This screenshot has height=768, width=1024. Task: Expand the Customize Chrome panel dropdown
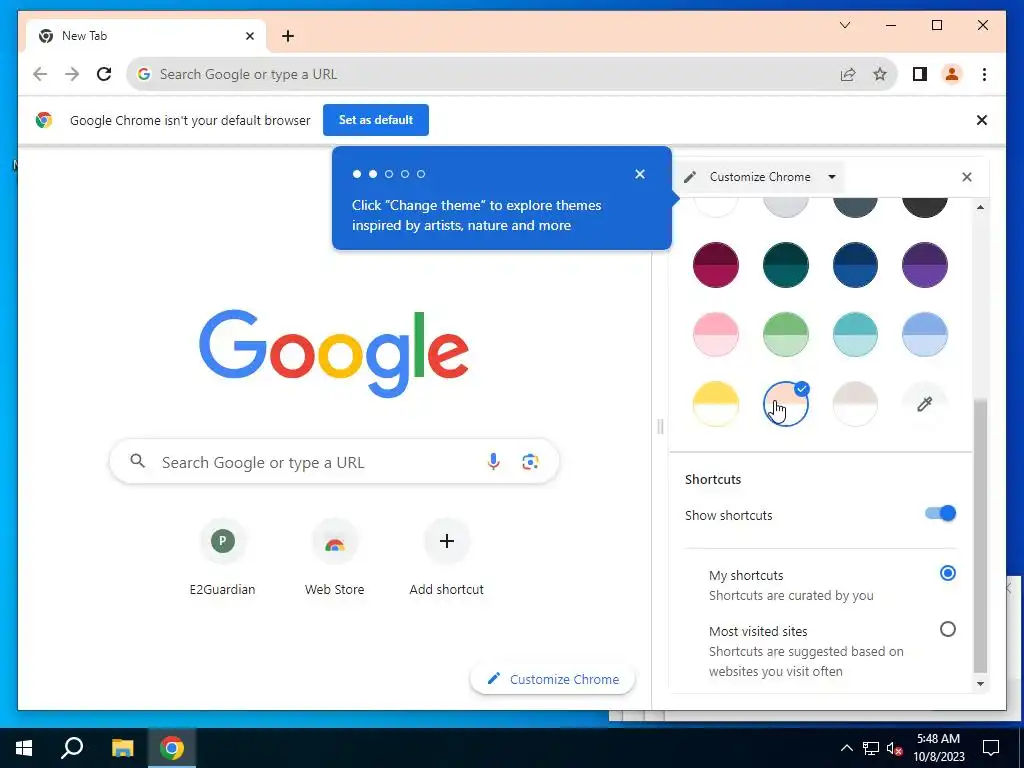(831, 177)
